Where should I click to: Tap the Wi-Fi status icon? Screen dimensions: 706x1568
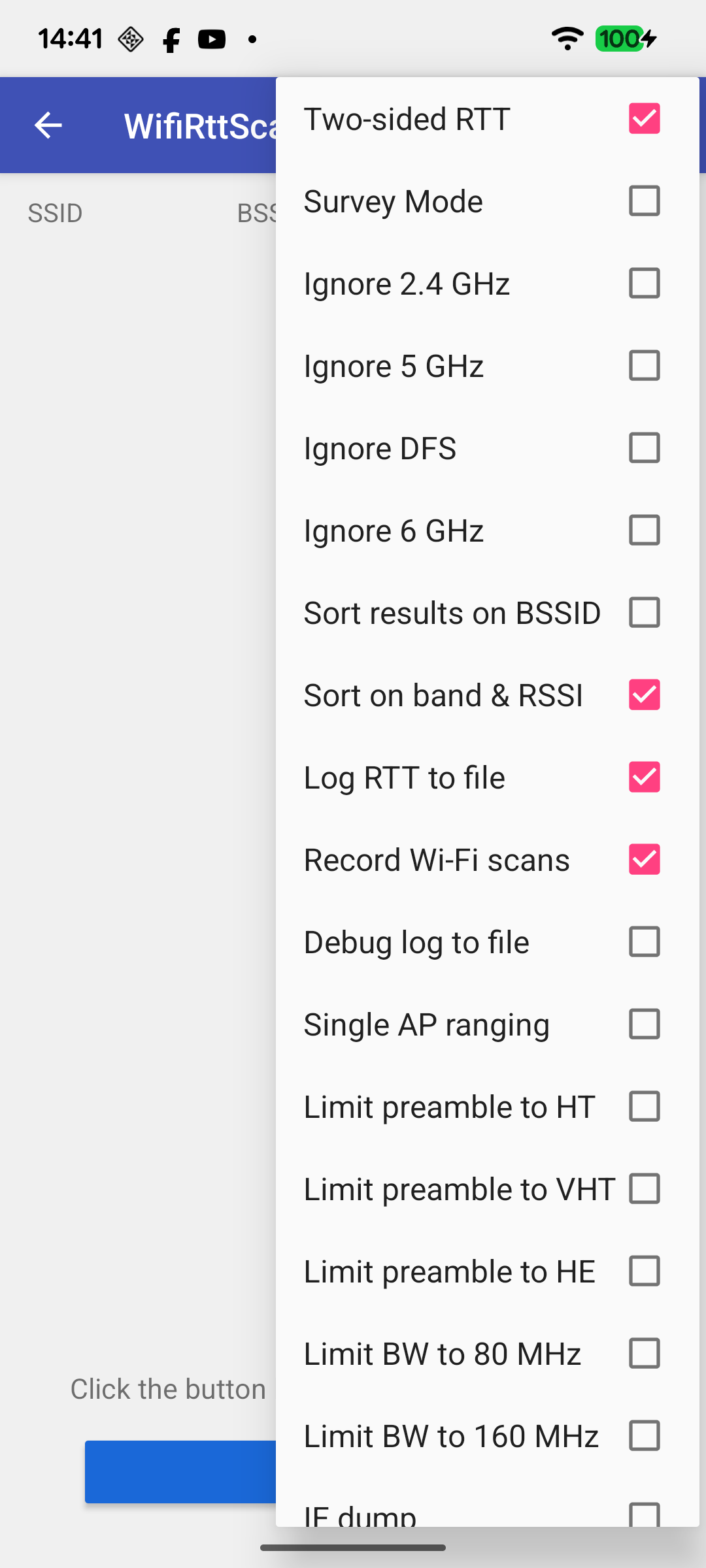coord(567,39)
